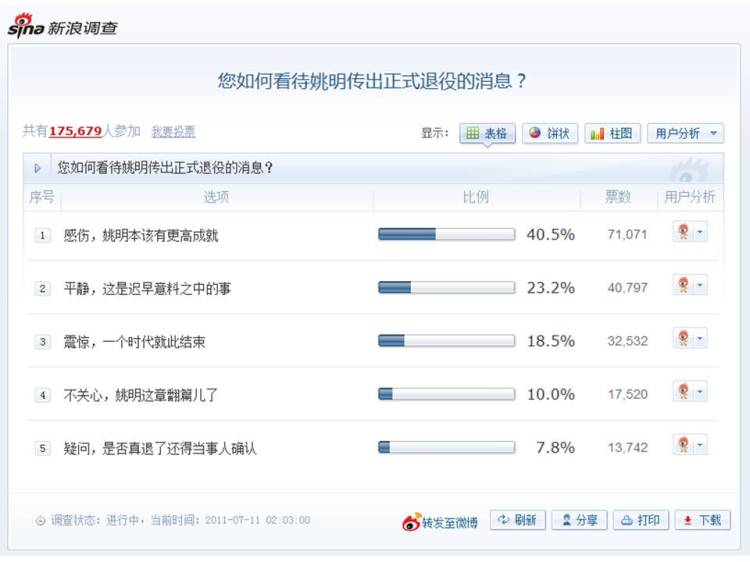
Task: Click the user analysis icon for option 3
Action: coord(684,339)
